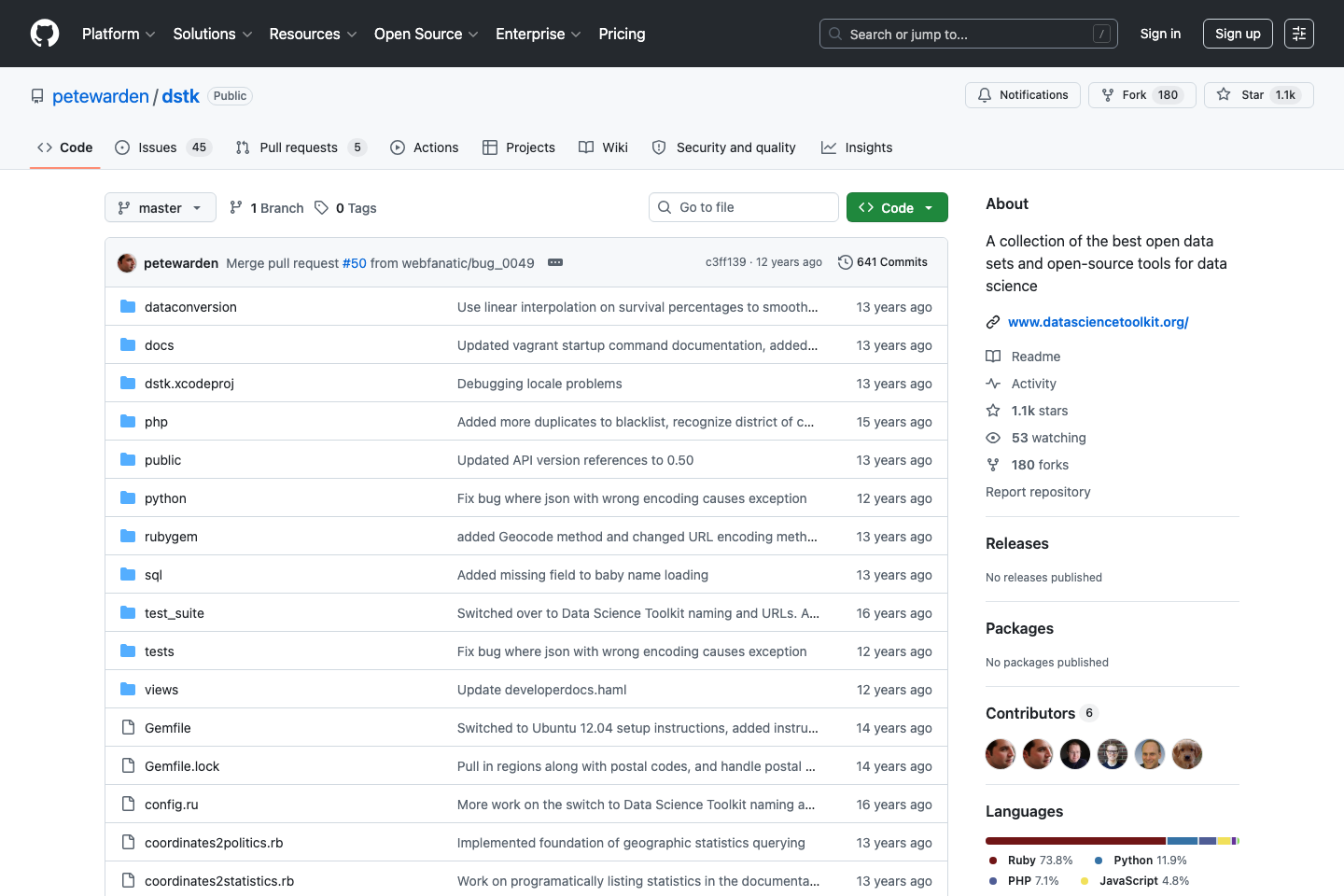This screenshot has height=896, width=1344.
Task: Toggle the Fork button
Action: (x=1141, y=94)
